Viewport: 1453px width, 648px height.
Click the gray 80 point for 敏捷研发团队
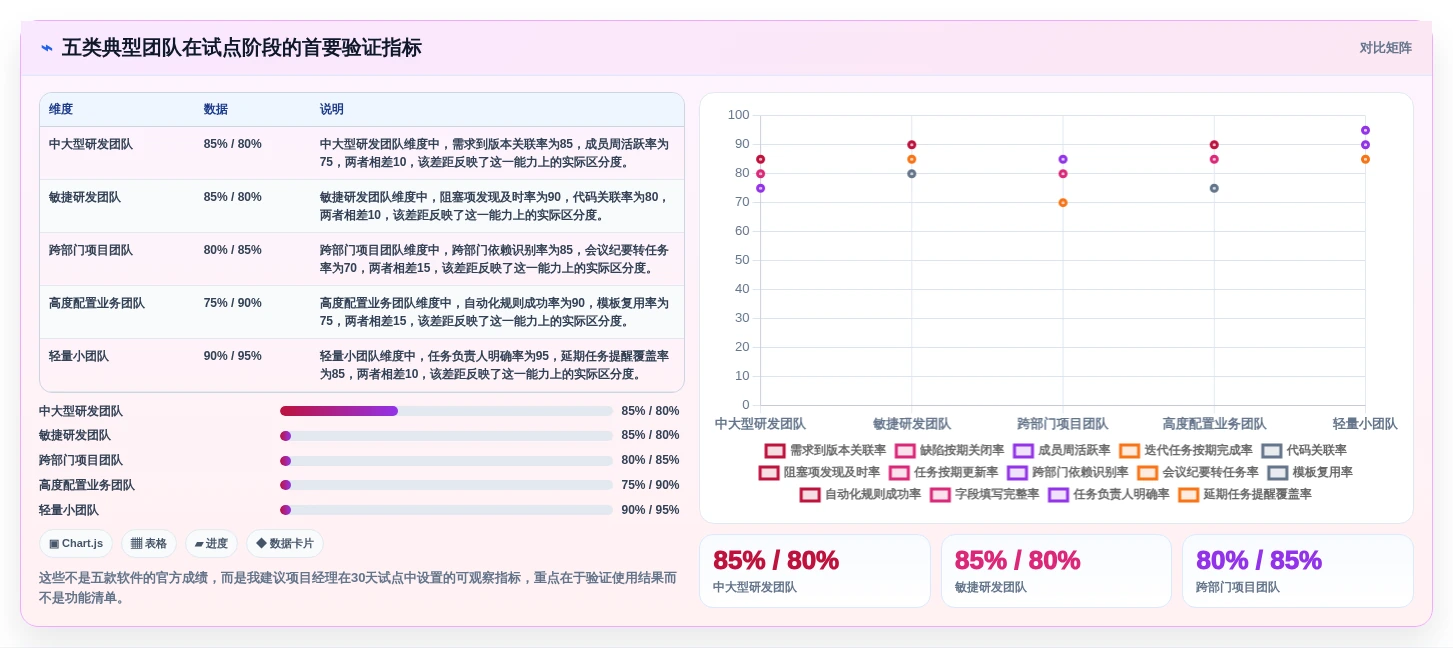pyautogui.click(x=911, y=174)
